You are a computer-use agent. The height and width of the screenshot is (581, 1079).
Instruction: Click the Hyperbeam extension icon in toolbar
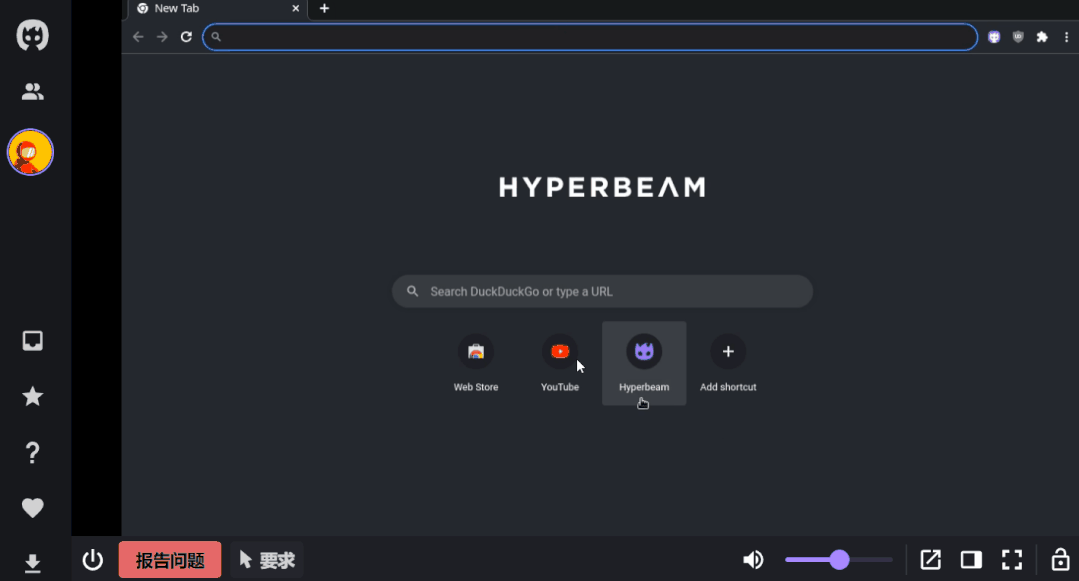994,37
